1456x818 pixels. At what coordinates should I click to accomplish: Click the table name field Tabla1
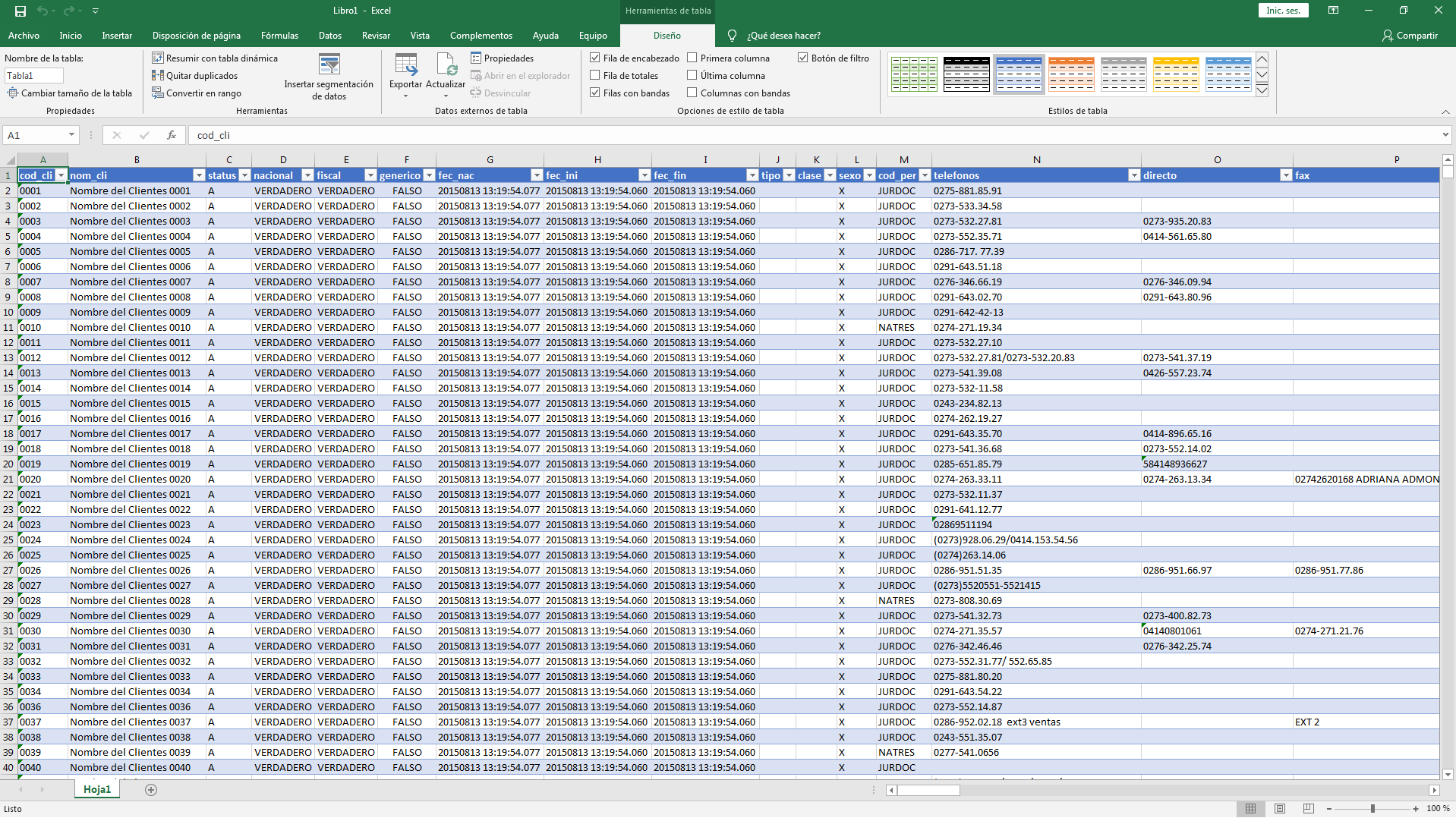coord(34,76)
